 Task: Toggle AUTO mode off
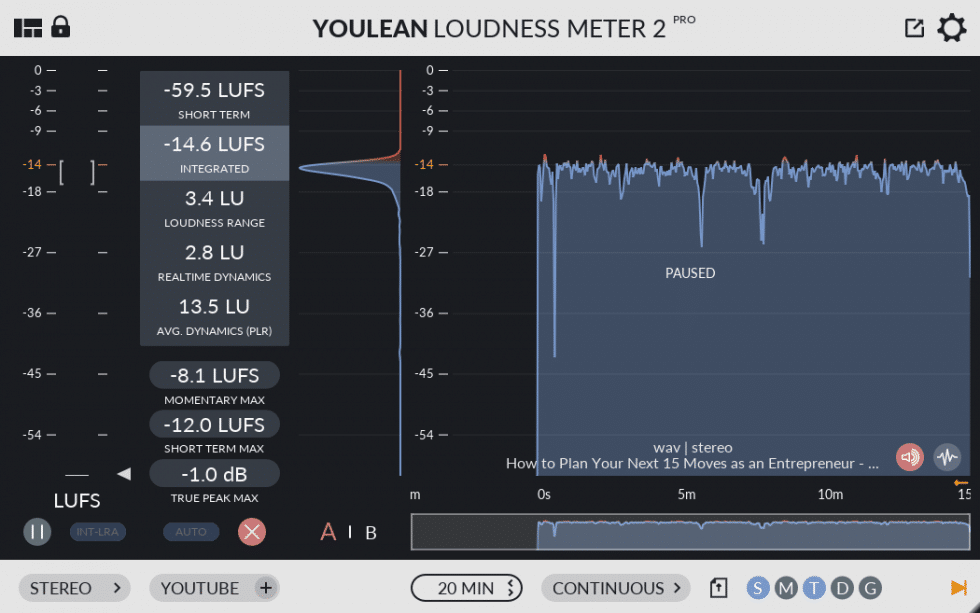pos(191,532)
